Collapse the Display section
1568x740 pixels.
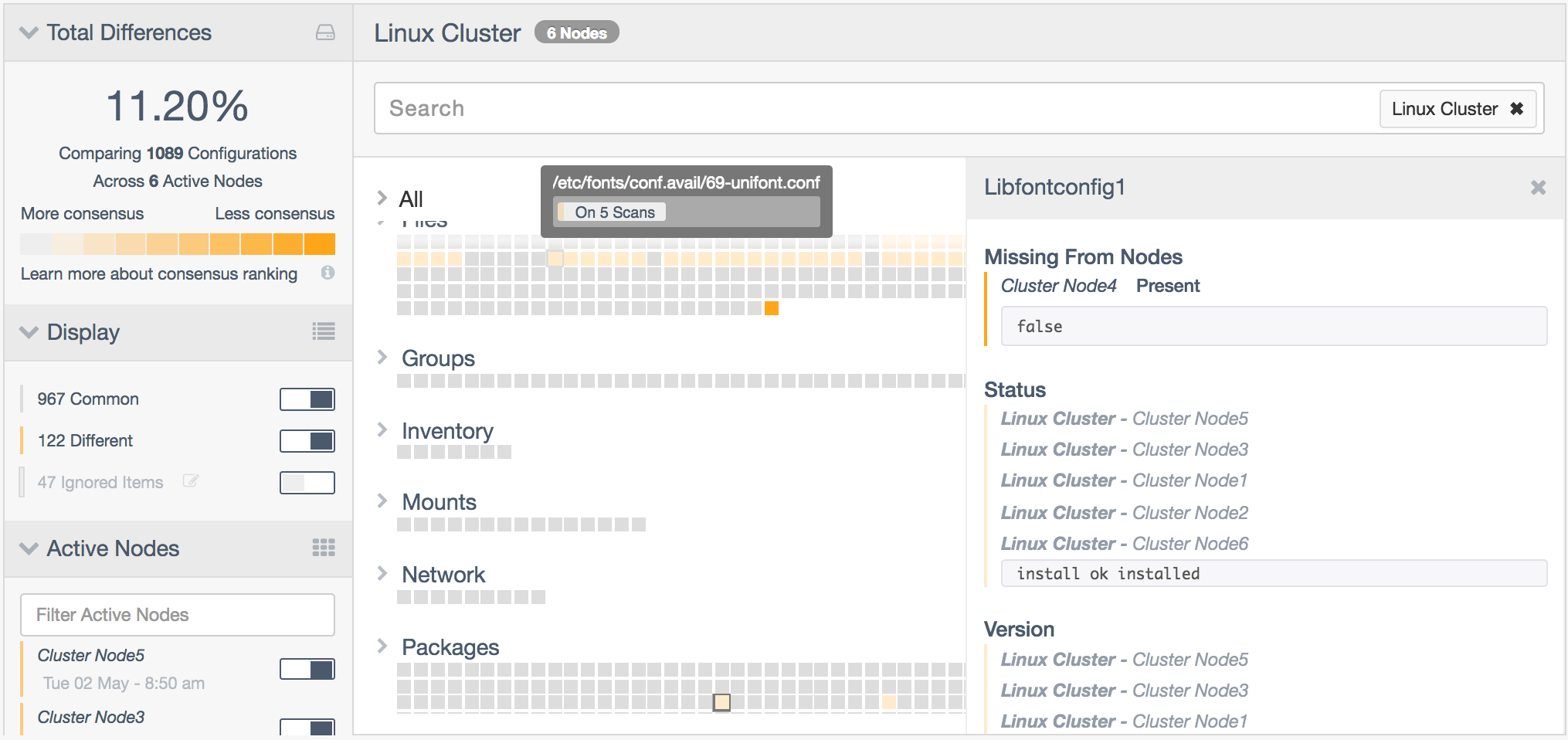[x=29, y=332]
